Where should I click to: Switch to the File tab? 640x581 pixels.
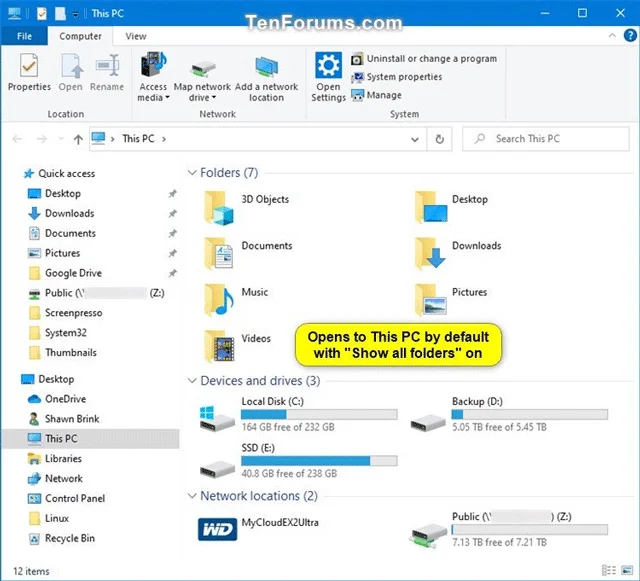[x=24, y=36]
